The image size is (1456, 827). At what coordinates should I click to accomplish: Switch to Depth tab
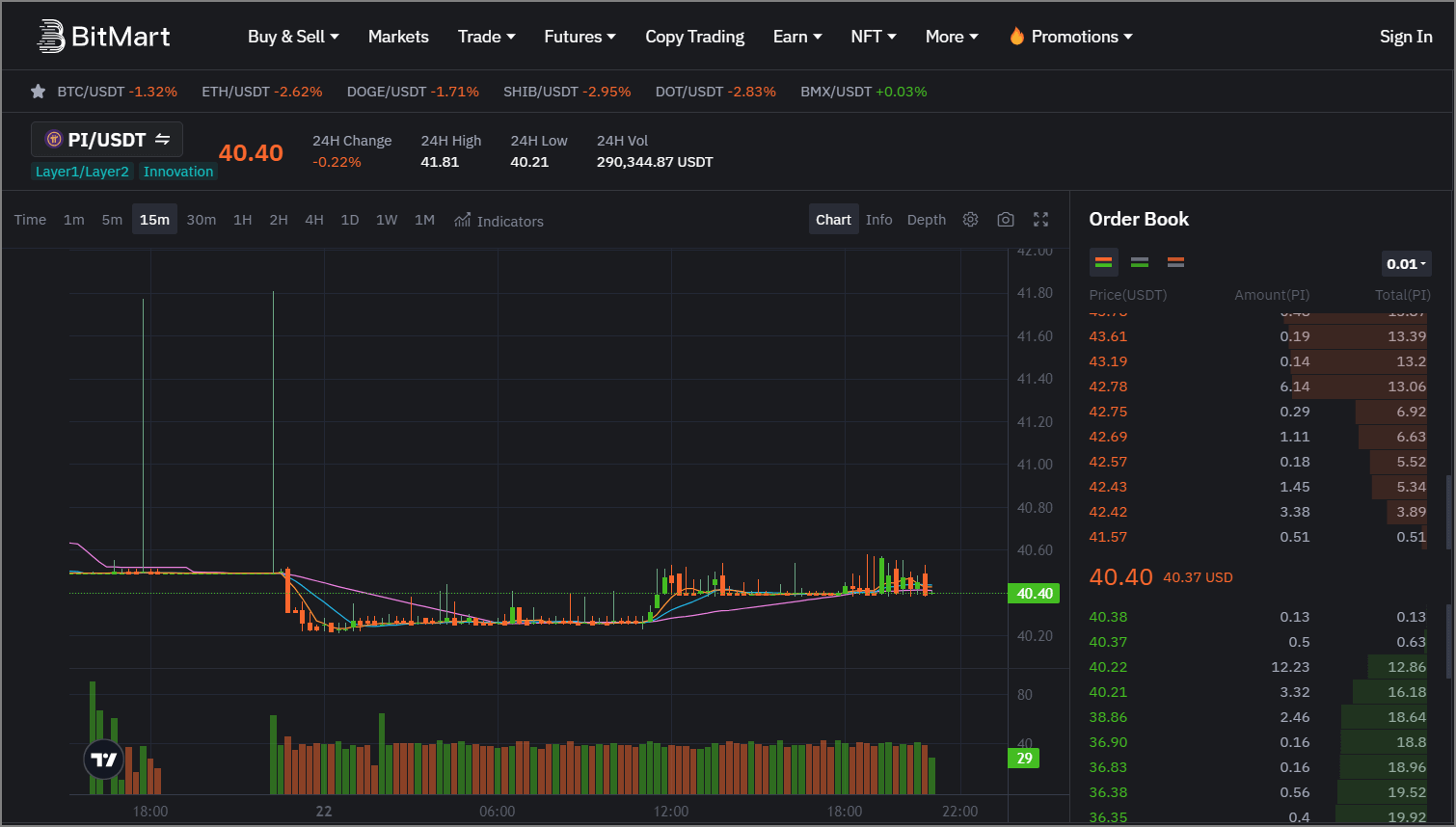pos(927,220)
